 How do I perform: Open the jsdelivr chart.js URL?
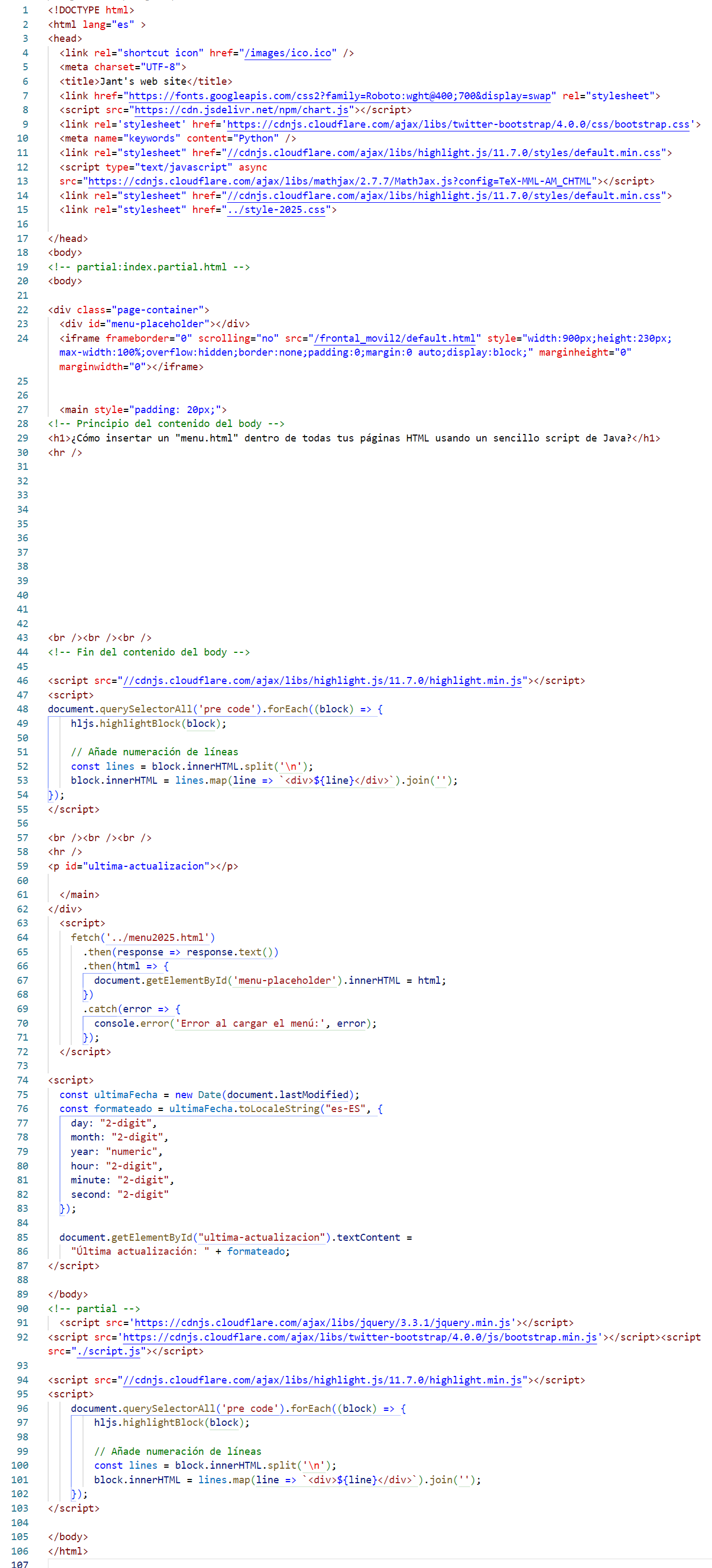241,109
